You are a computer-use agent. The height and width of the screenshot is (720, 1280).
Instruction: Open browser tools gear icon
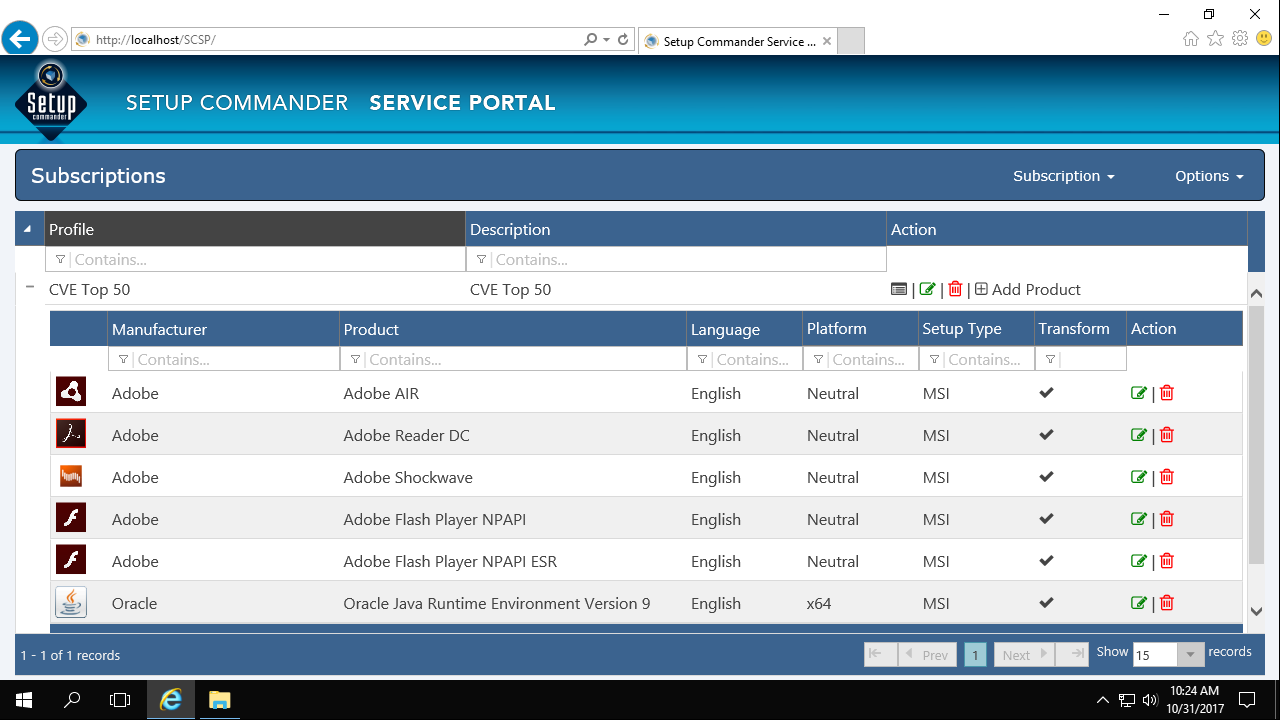coord(1240,39)
